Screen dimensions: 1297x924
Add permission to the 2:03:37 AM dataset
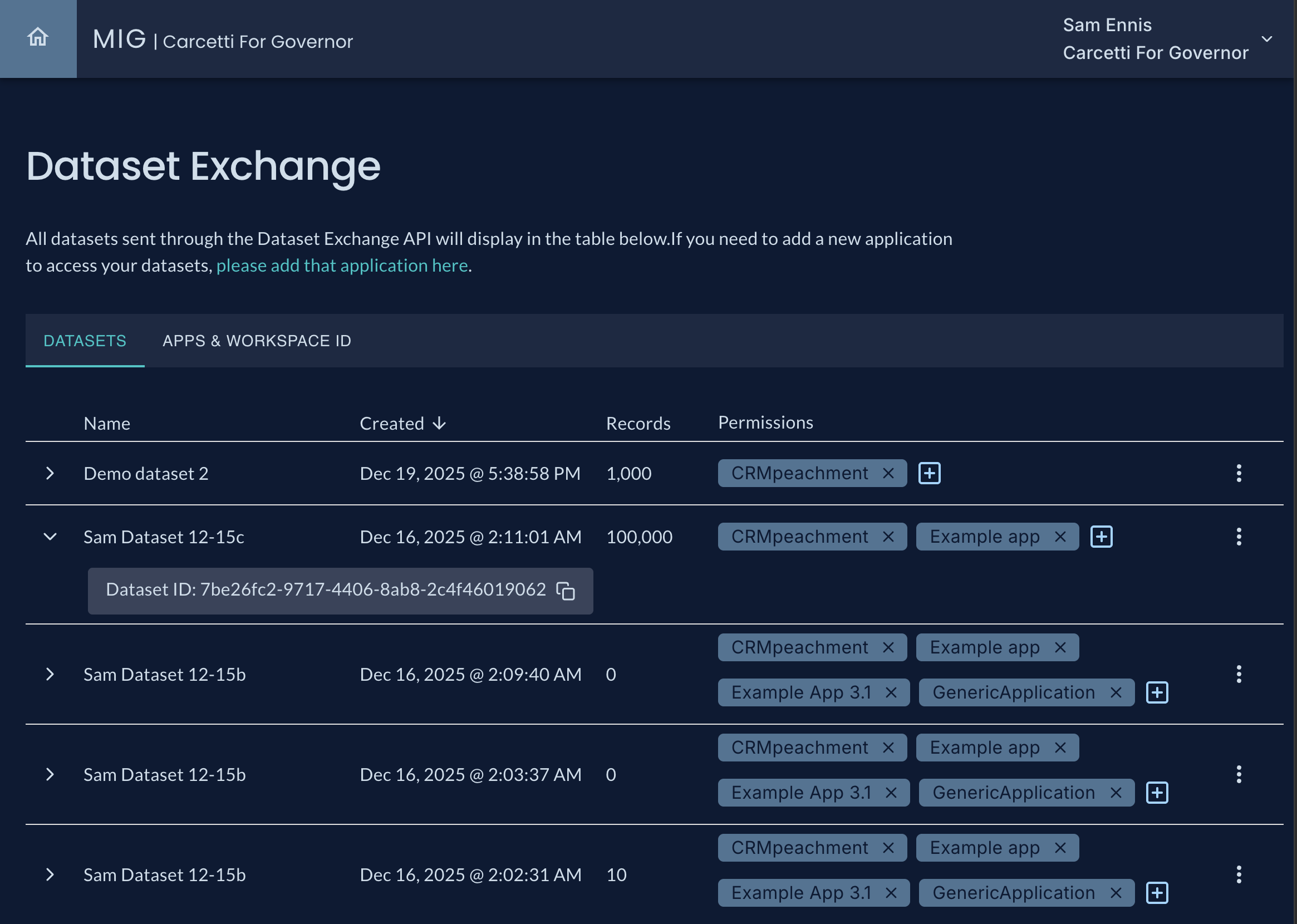[x=1157, y=793]
